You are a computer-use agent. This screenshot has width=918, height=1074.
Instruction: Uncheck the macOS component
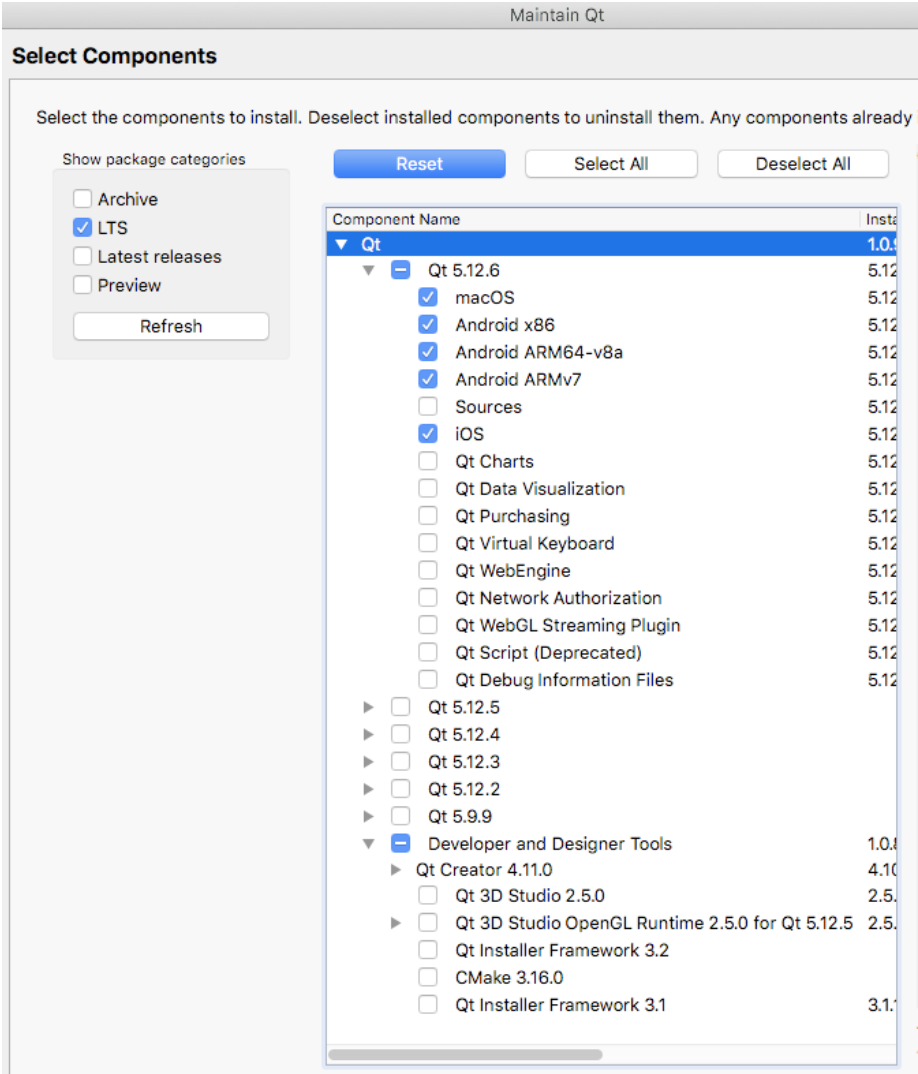(428, 298)
